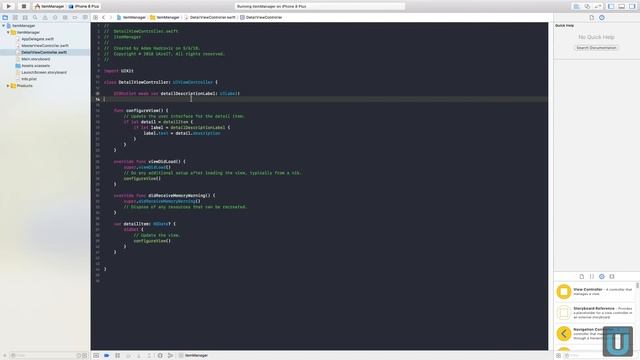Image resolution: width=640 pixels, height=360 pixels.
Task: Click the Add button below navigator
Action: tap(4, 356)
